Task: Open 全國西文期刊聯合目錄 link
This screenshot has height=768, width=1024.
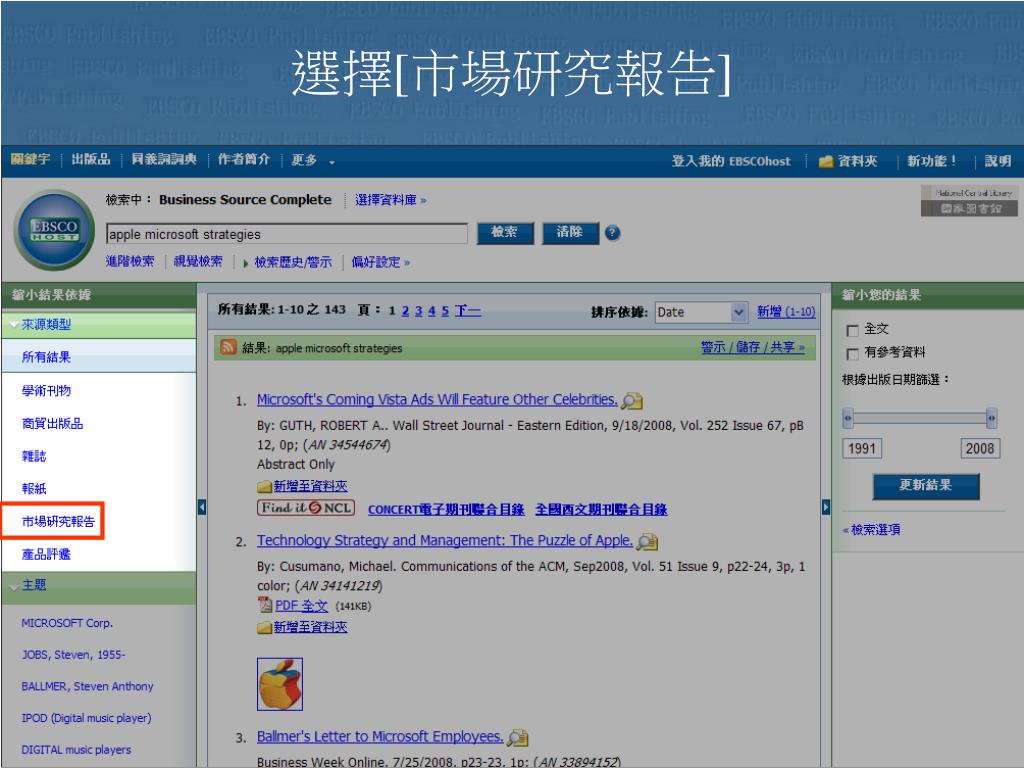Action: coord(601,509)
